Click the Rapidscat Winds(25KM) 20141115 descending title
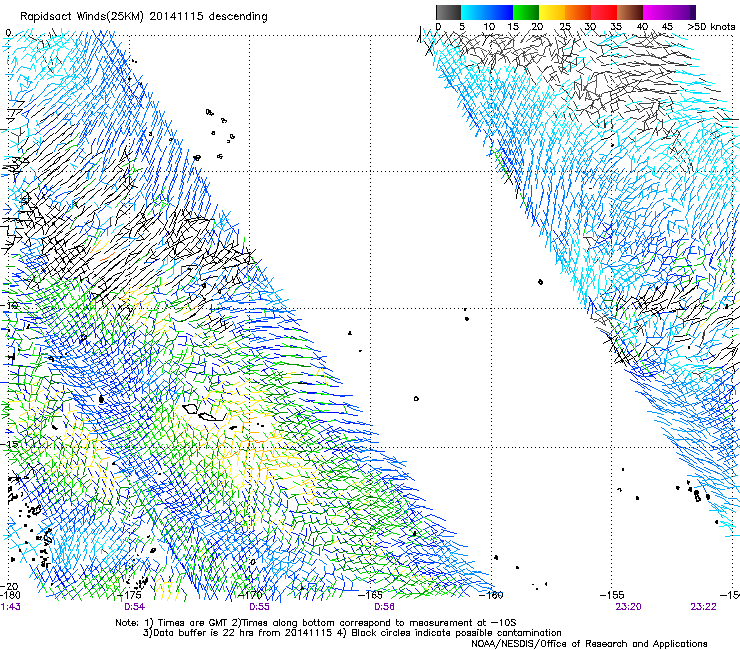The height and width of the screenshot is (650, 740). coord(144,17)
